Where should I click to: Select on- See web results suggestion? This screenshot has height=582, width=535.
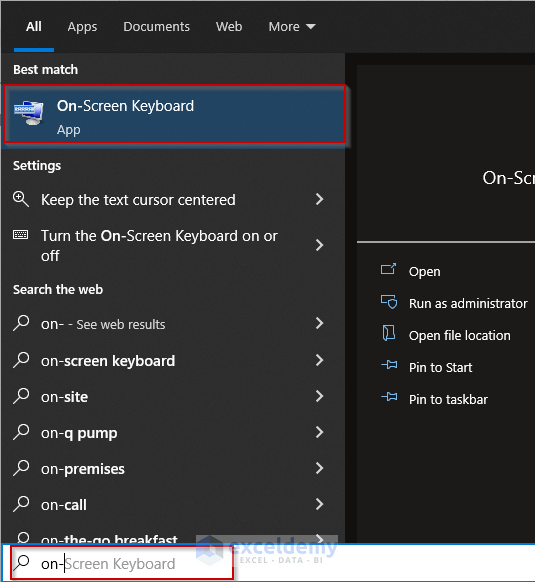click(173, 324)
